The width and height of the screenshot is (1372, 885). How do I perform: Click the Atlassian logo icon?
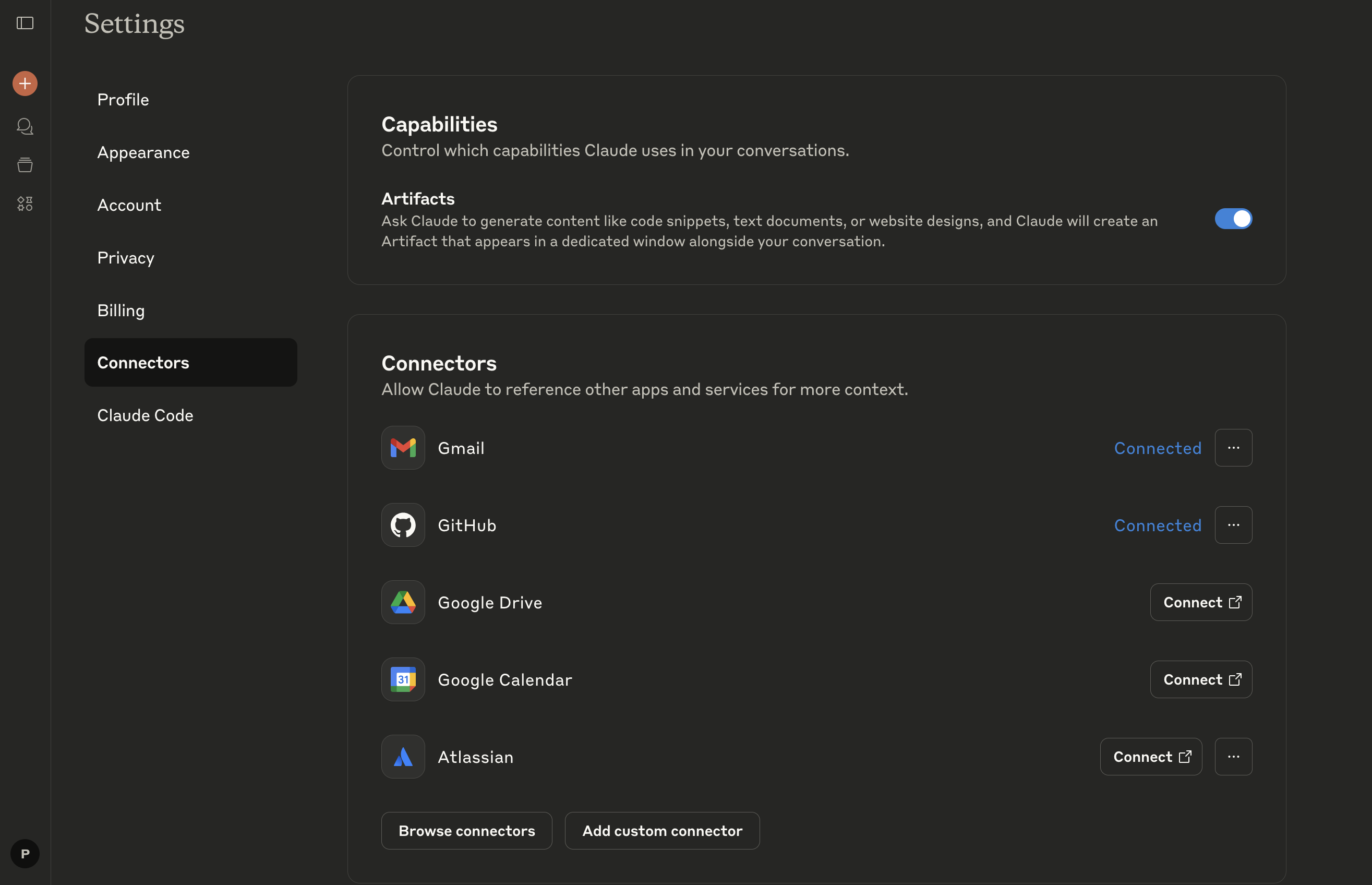(x=403, y=757)
